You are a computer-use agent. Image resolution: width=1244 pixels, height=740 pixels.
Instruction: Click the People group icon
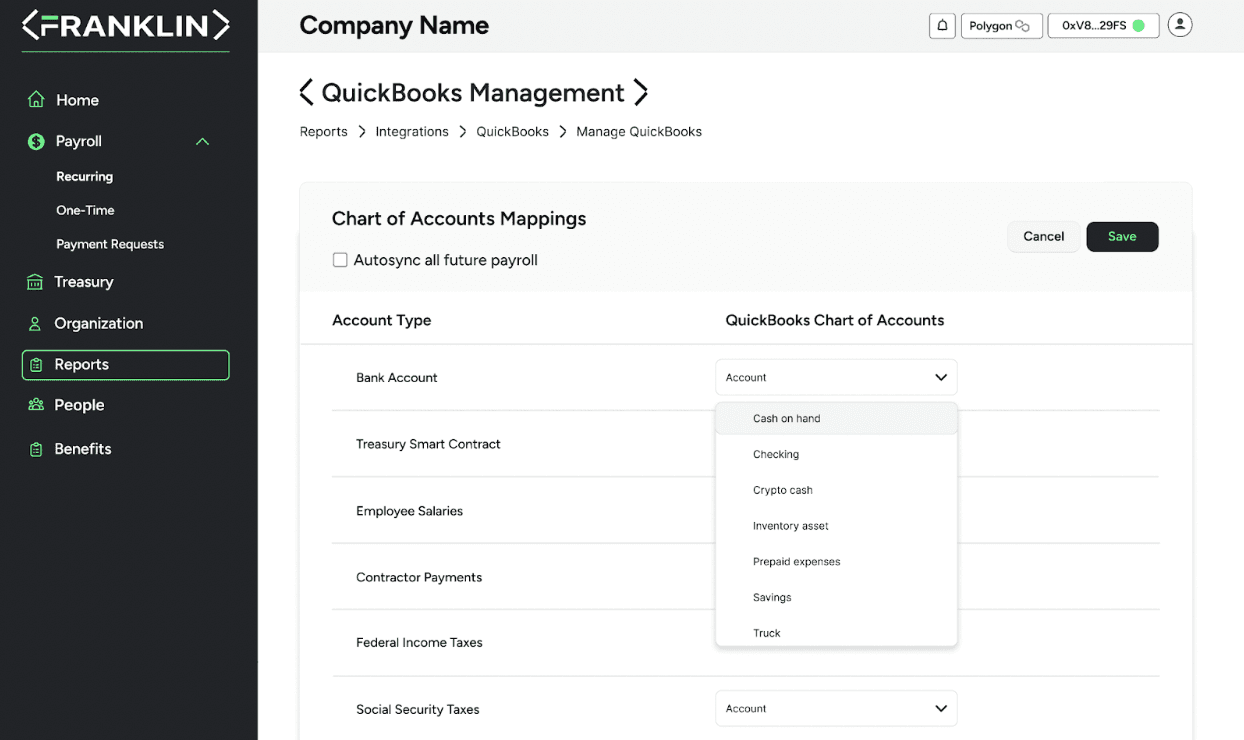point(36,405)
